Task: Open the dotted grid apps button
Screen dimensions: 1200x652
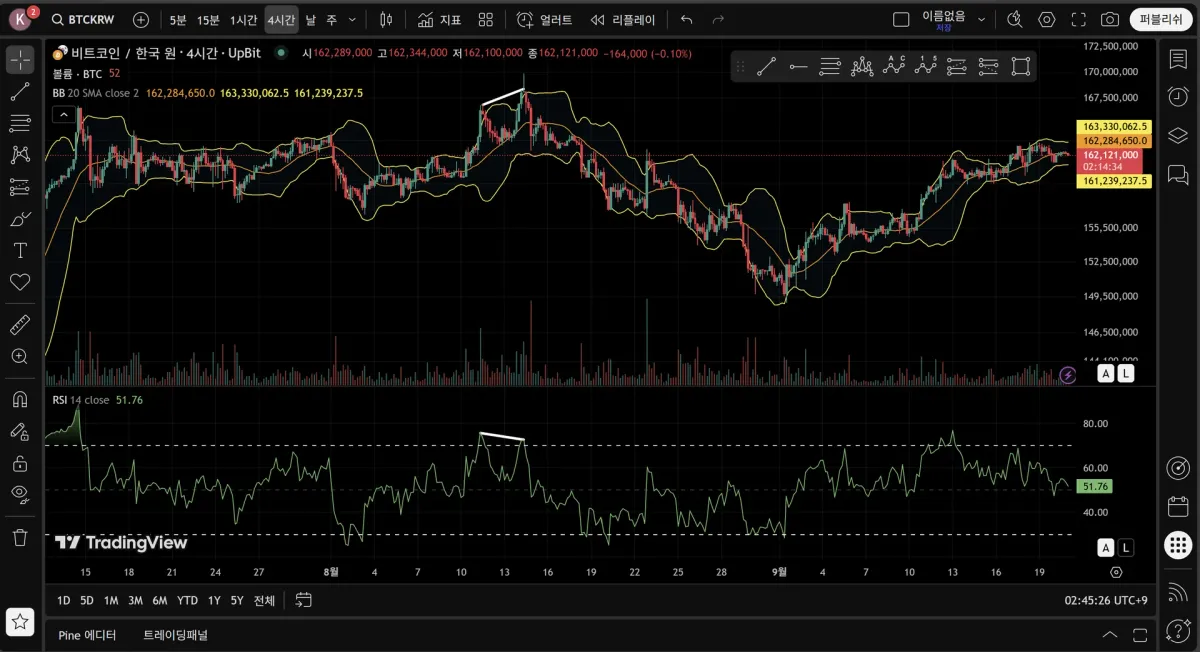Action: [1178, 545]
